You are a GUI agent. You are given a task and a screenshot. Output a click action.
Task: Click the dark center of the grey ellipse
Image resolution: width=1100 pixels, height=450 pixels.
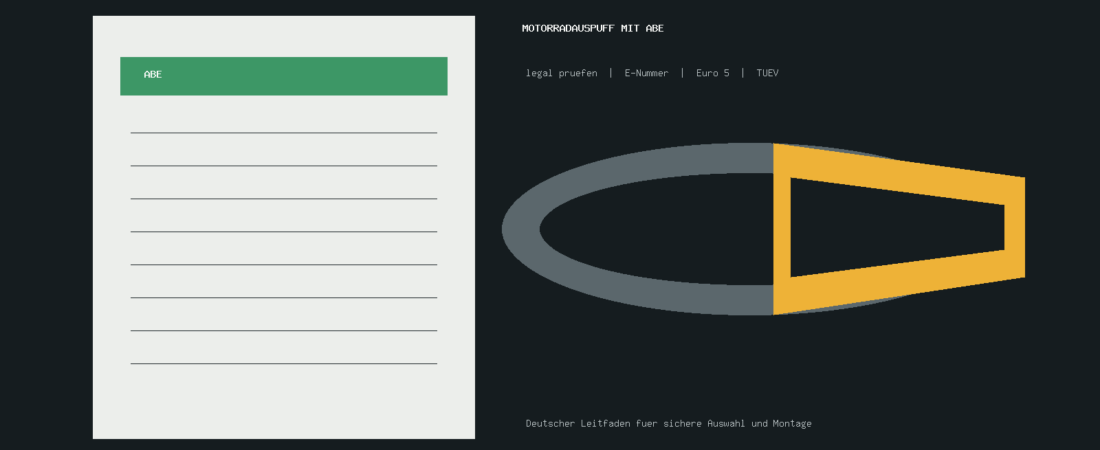[x=656, y=229]
